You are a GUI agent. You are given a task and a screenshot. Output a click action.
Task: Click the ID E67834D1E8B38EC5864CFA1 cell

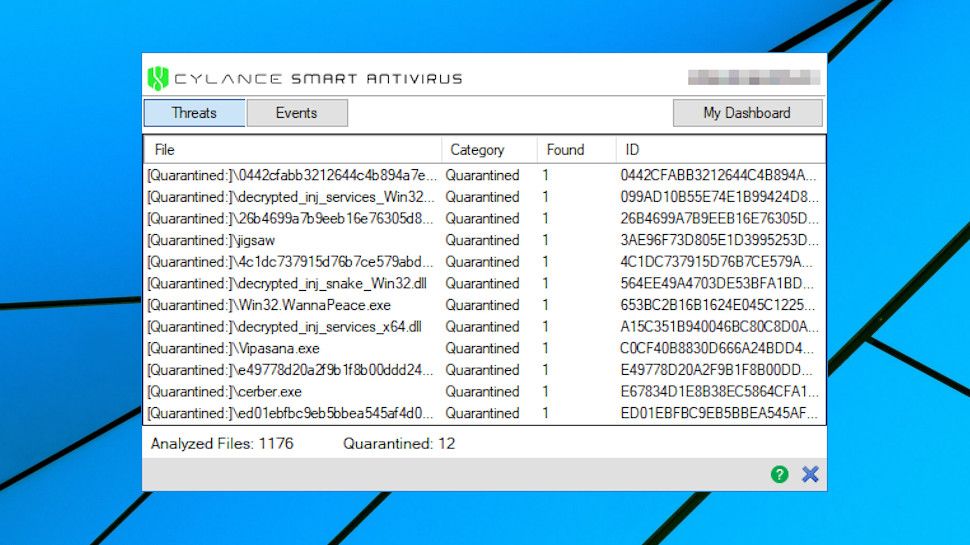(x=719, y=392)
